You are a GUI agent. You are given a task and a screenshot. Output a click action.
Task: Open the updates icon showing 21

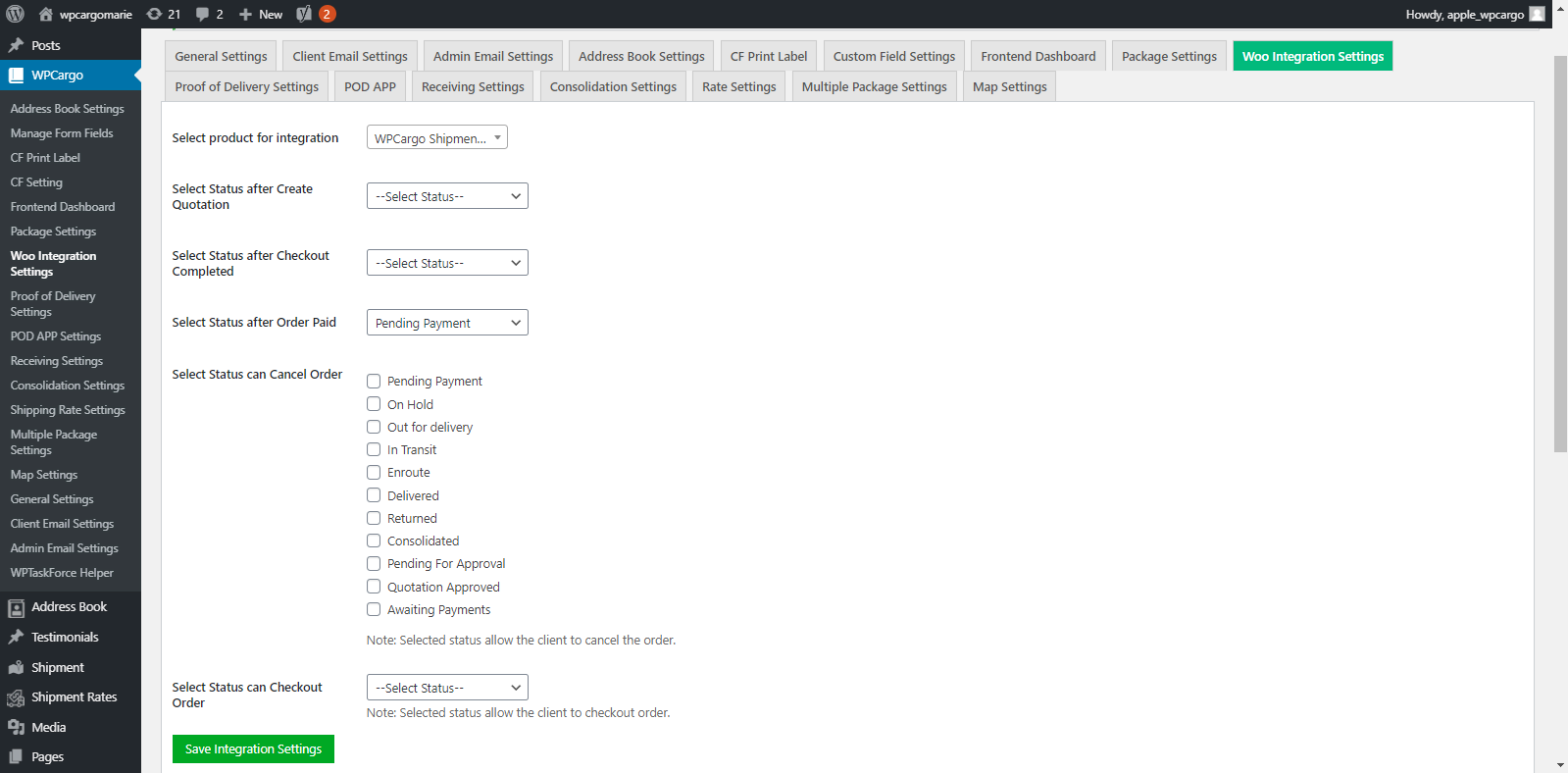(x=155, y=14)
